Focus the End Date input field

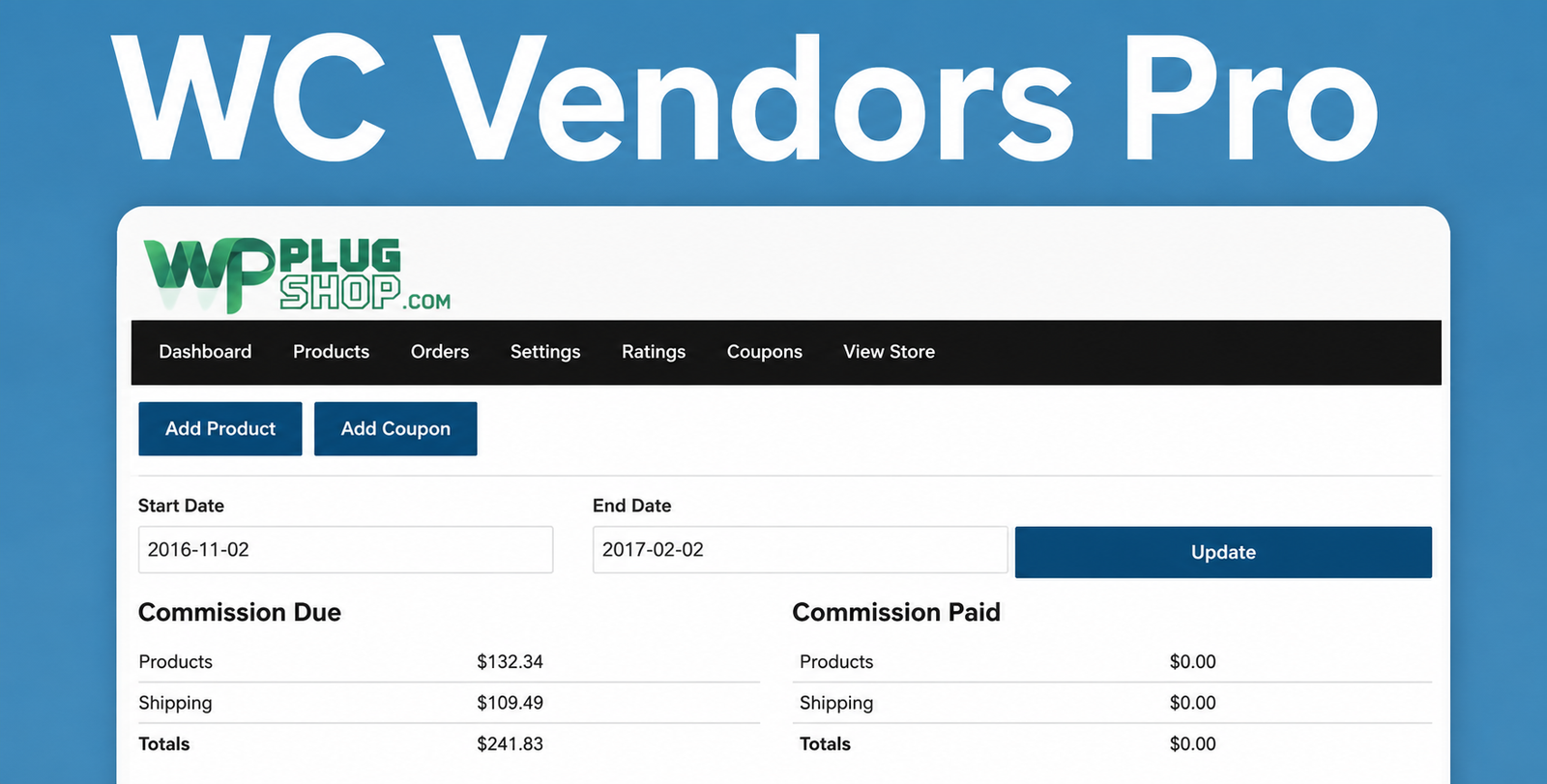801,549
